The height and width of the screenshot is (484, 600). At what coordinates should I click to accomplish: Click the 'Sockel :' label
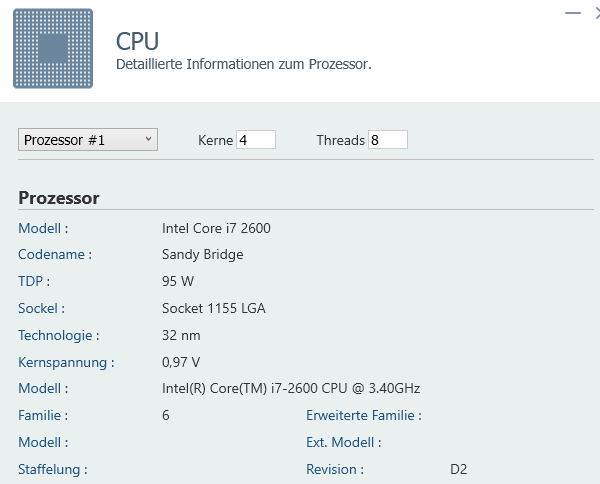pos(42,308)
